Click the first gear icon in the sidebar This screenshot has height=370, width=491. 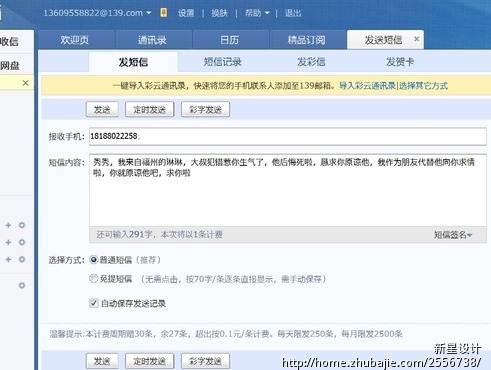click(x=22, y=225)
